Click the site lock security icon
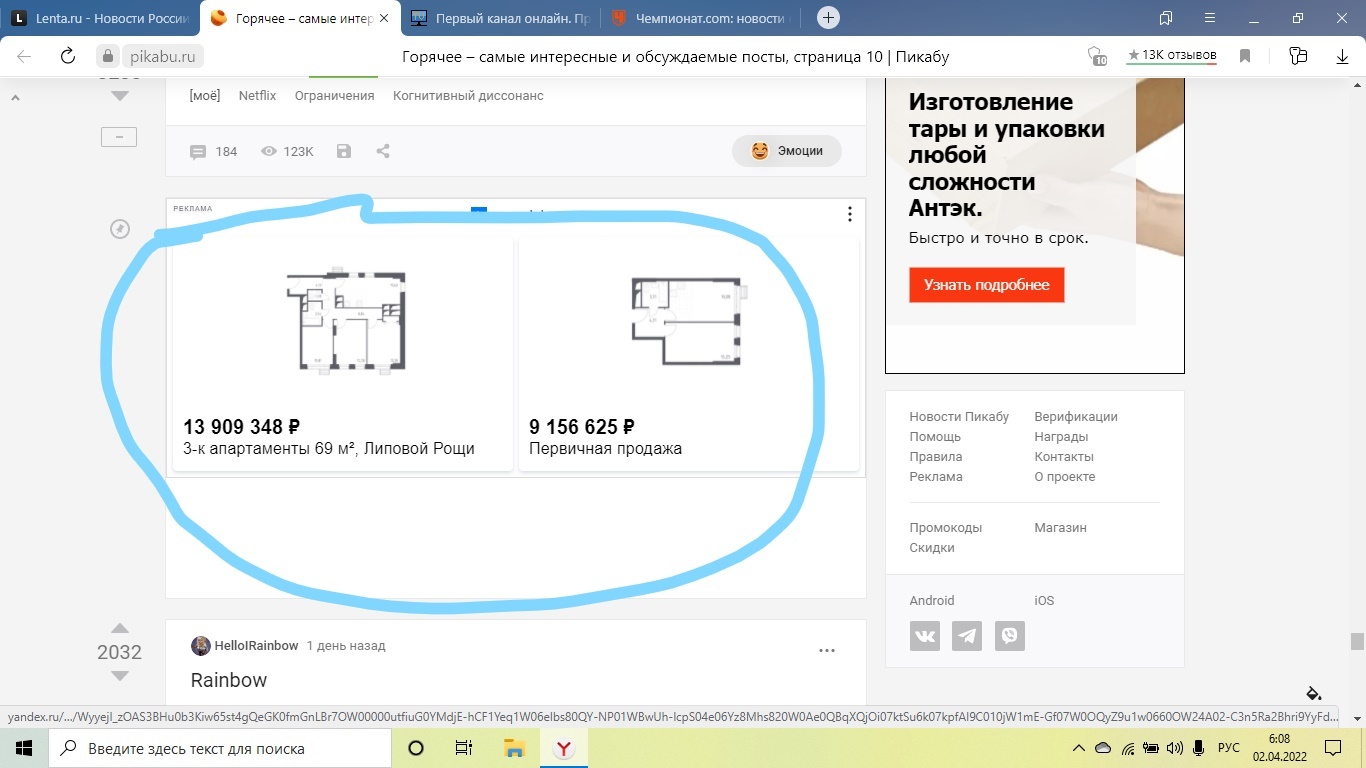The width and height of the screenshot is (1366, 768). click(107, 56)
